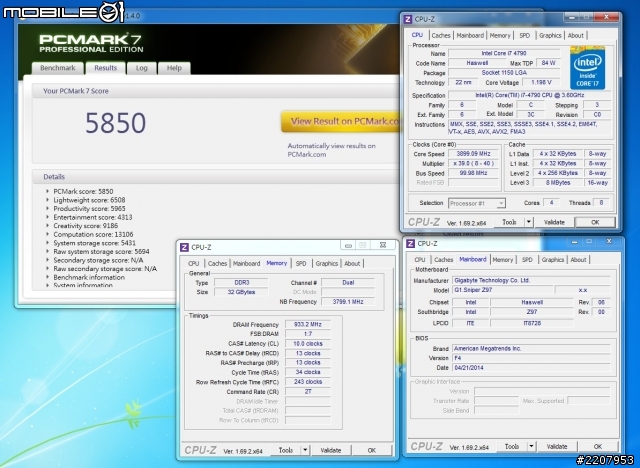
Task: Click OK in CPU-Z Memory window
Action: coord(371,450)
